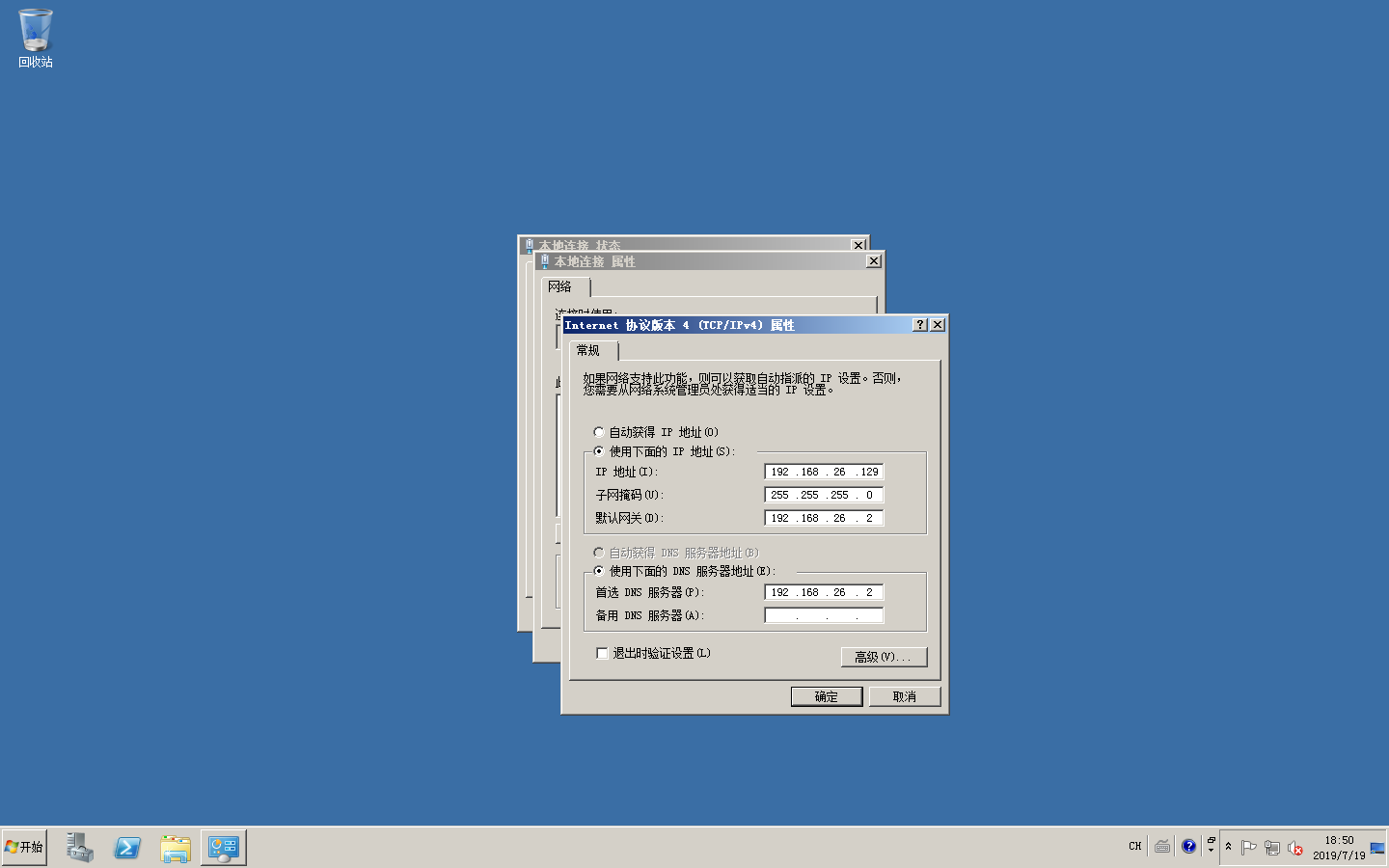Select the 常规 tab
The image size is (1389, 868).
(588, 350)
